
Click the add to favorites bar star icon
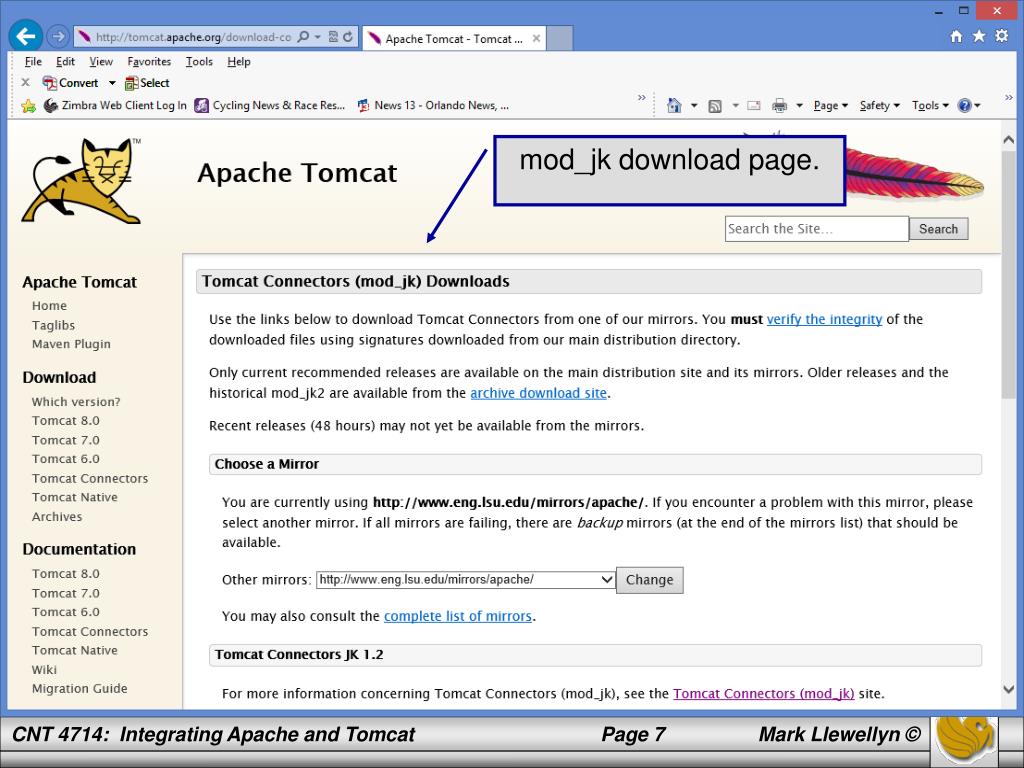28,106
